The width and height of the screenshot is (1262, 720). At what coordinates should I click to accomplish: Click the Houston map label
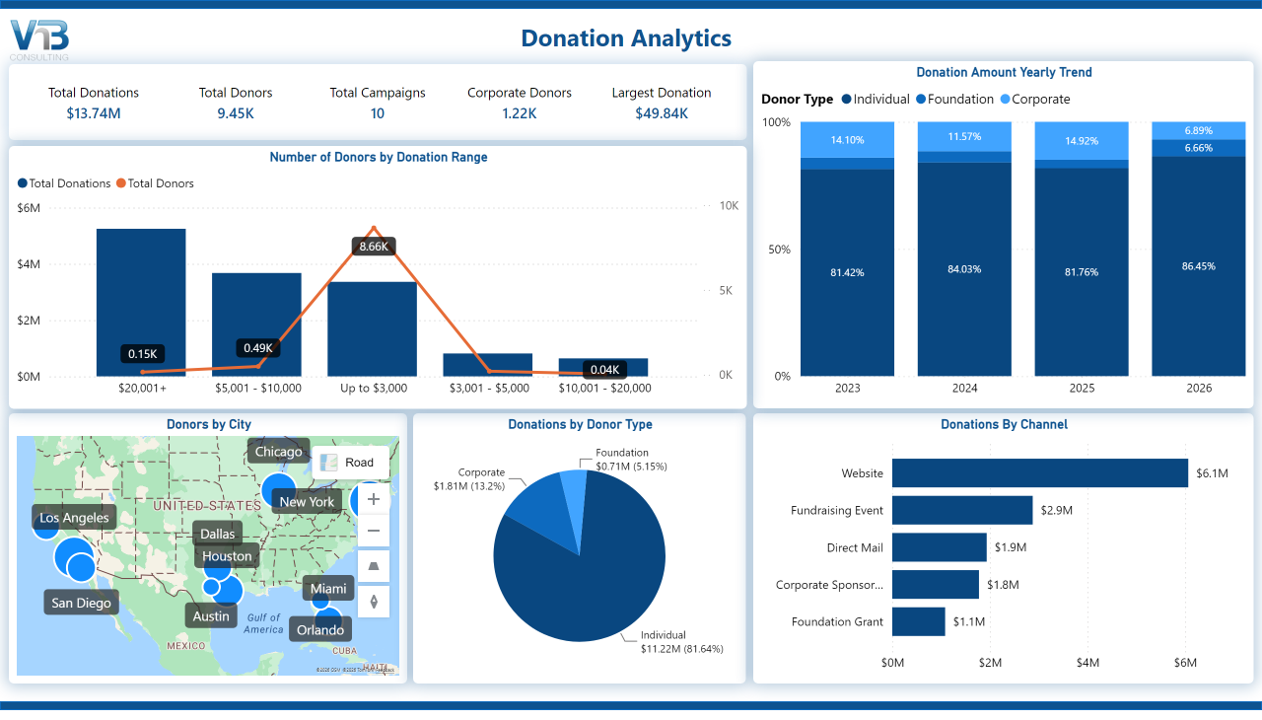pos(227,556)
